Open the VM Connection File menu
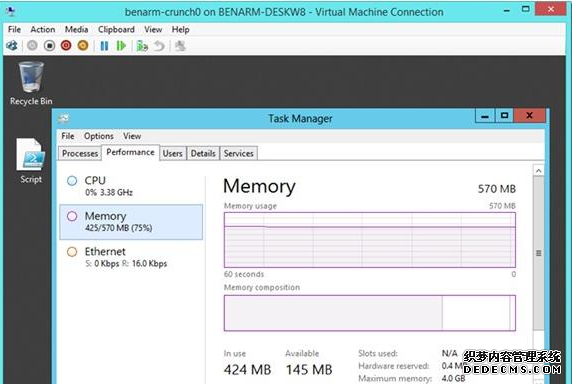572x384 pixels. click(x=14, y=30)
